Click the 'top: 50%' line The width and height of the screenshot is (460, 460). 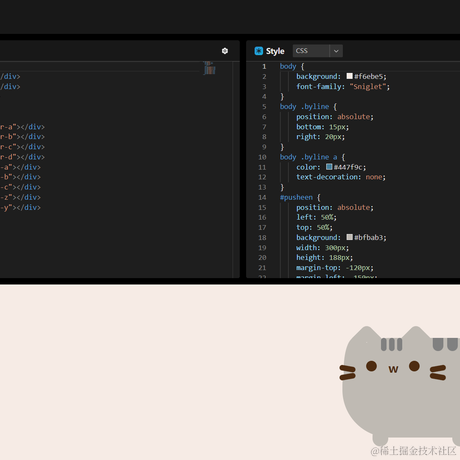[x=315, y=227]
